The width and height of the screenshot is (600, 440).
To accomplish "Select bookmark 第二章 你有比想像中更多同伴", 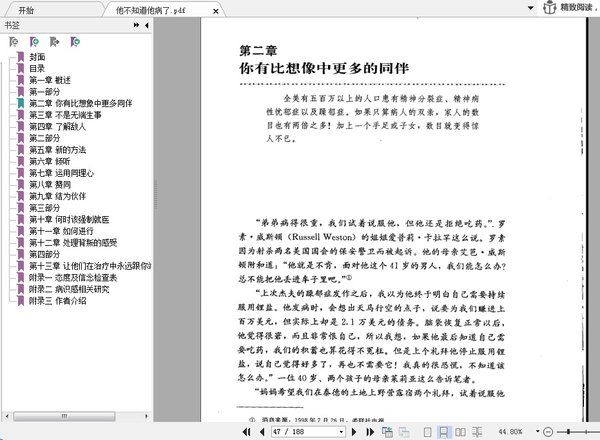I will [x=81, y=103].
